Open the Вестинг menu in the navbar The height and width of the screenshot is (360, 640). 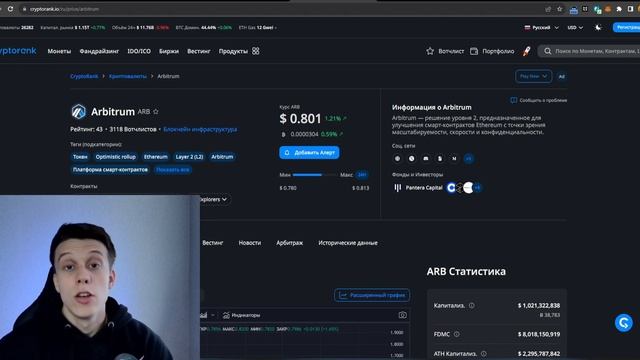coord(199,51)
